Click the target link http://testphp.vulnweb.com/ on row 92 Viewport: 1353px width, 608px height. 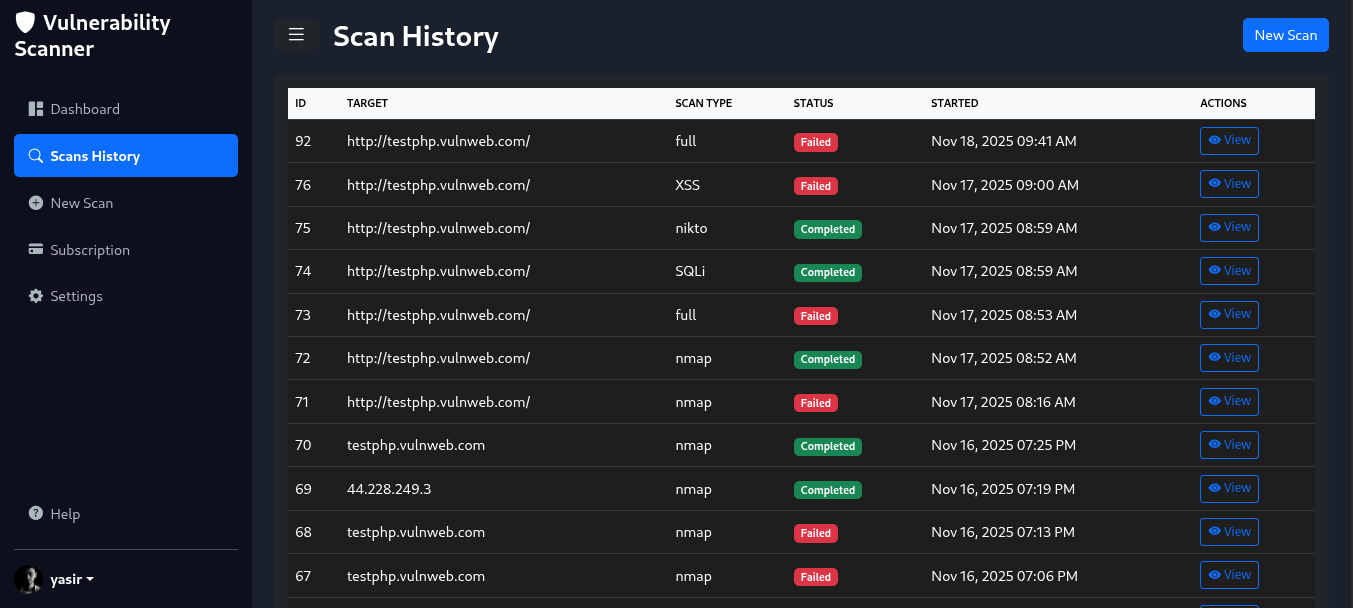[x=438, y=141]
